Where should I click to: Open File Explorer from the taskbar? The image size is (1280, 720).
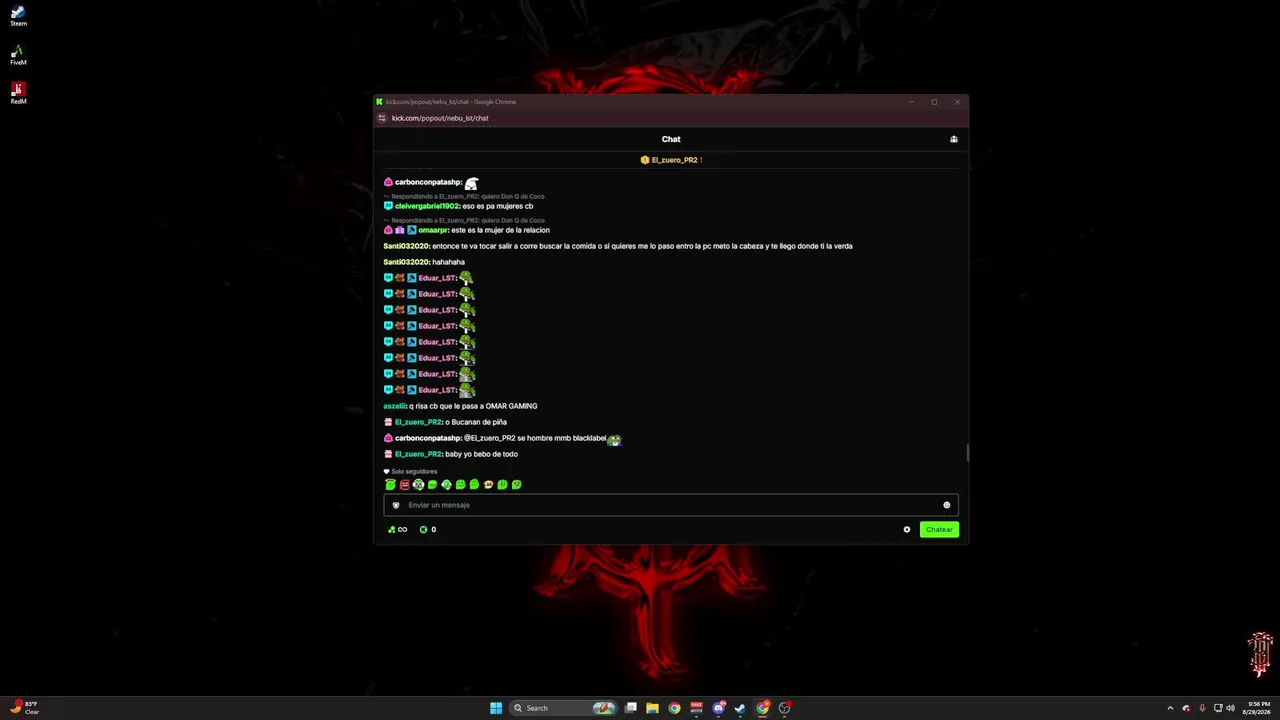[652, 708]
